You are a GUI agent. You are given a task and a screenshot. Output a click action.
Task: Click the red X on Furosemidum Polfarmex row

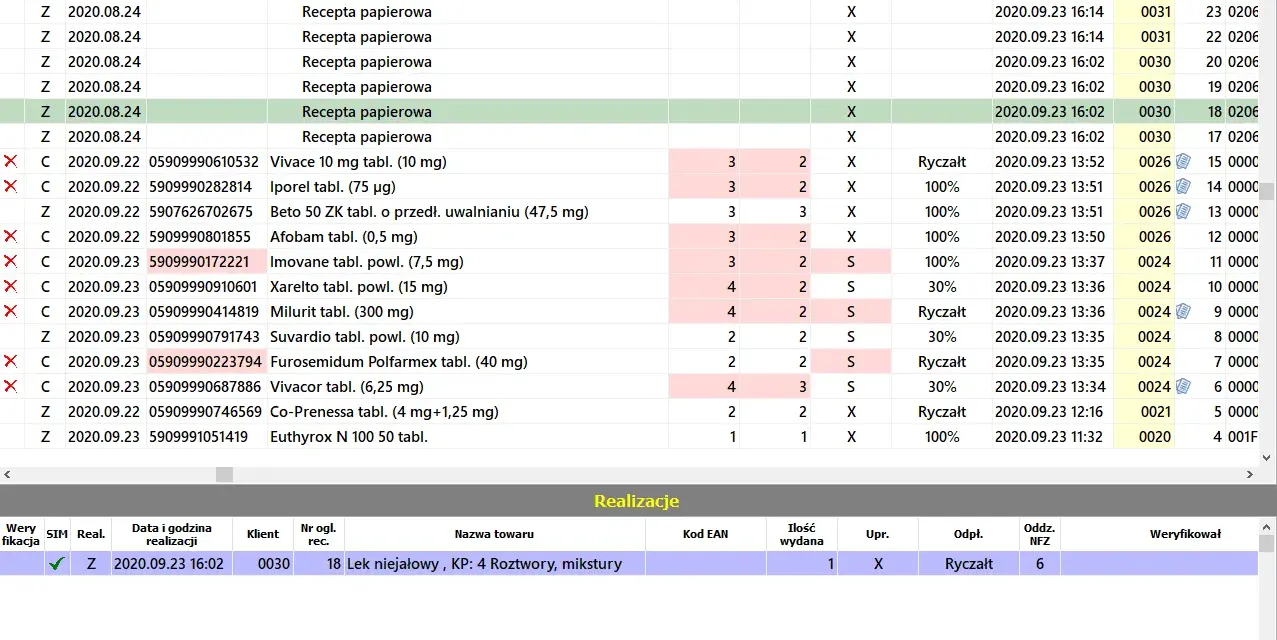click(11, 361)
